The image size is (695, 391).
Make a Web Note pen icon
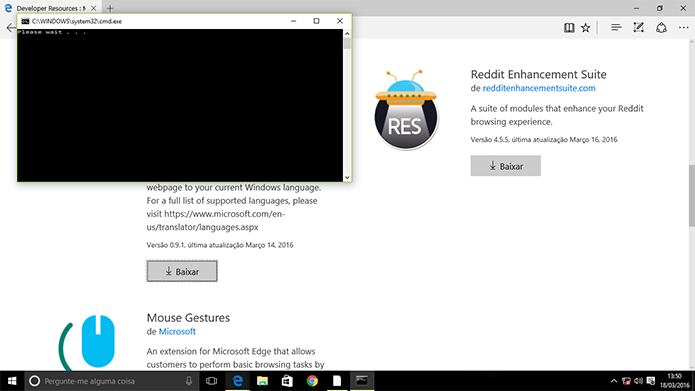coord(638,28)
